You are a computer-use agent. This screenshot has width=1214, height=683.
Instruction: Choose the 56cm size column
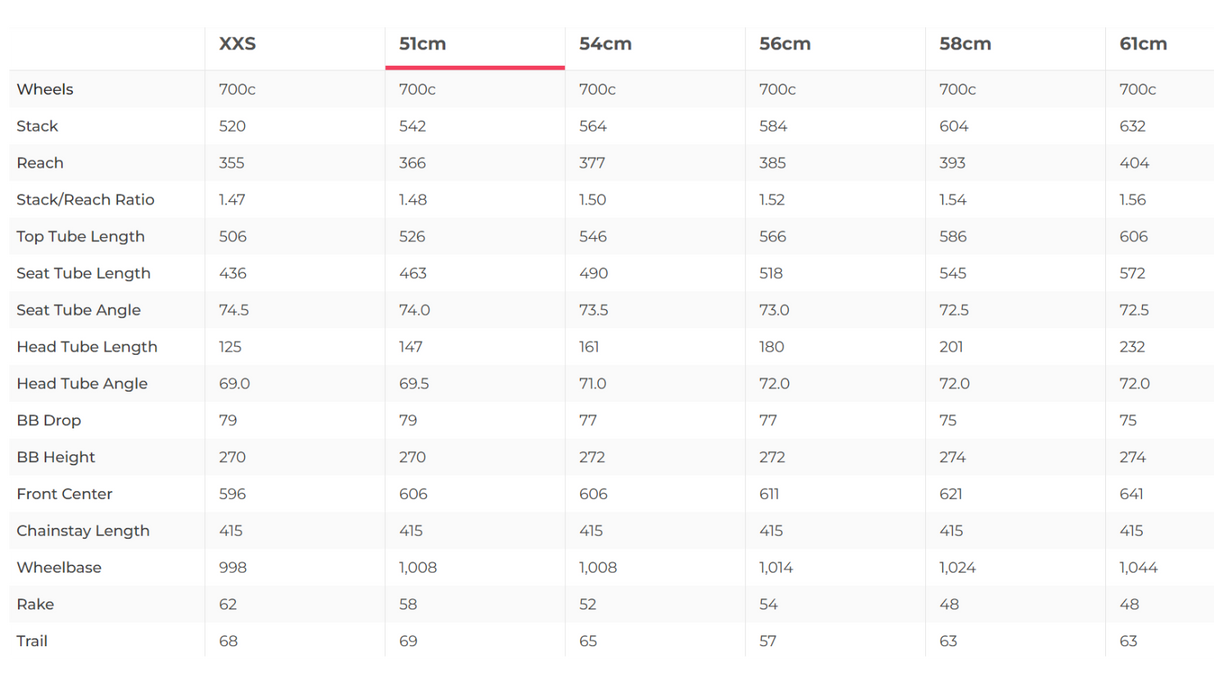point(785,44)
